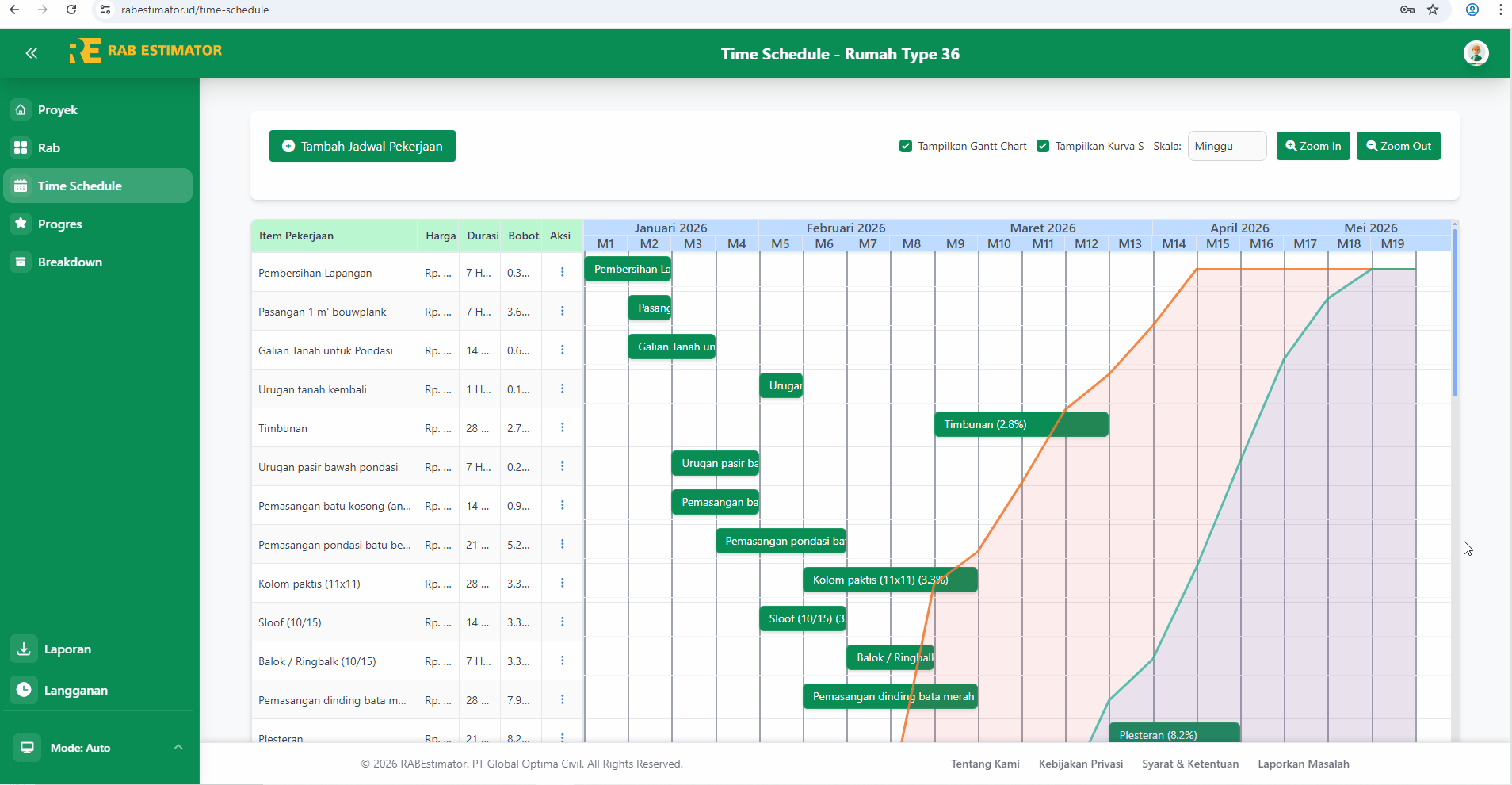1512x785 pixels.
Task: Open the Proyek menu item
Action: pyautogui.click(x=58, y=109)
